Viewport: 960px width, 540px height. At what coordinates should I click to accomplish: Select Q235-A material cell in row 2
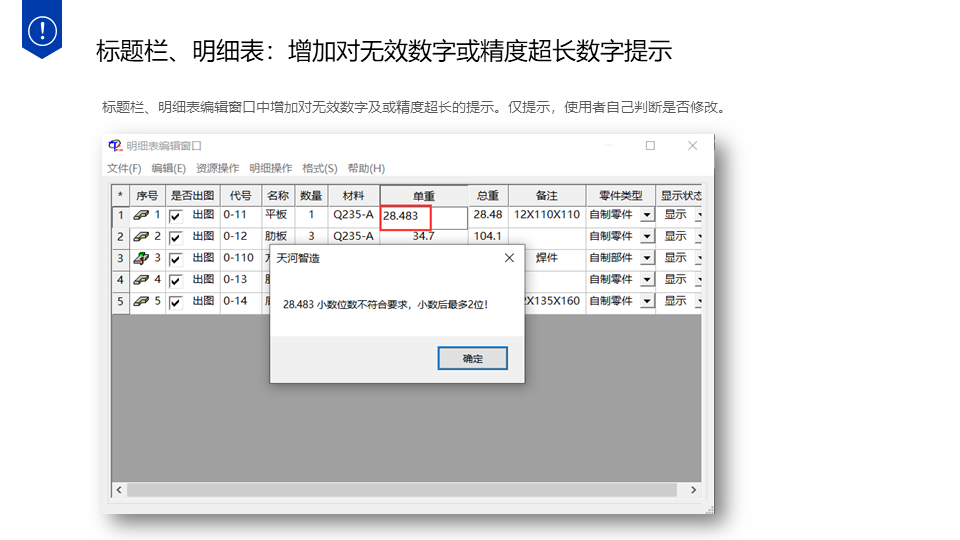click(353, 236)
